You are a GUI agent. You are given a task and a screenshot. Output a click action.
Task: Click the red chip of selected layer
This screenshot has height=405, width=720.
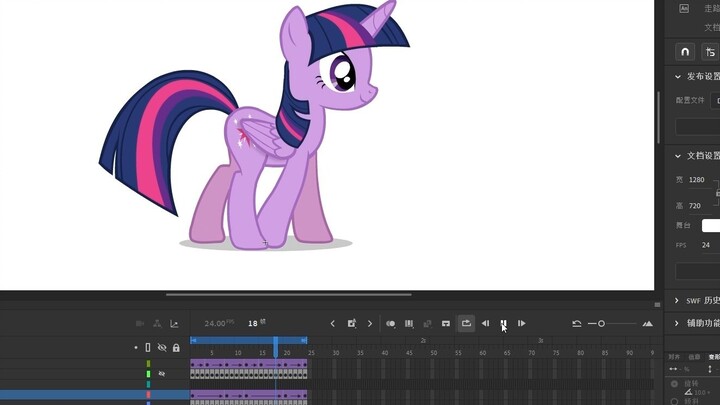point(148,394)
